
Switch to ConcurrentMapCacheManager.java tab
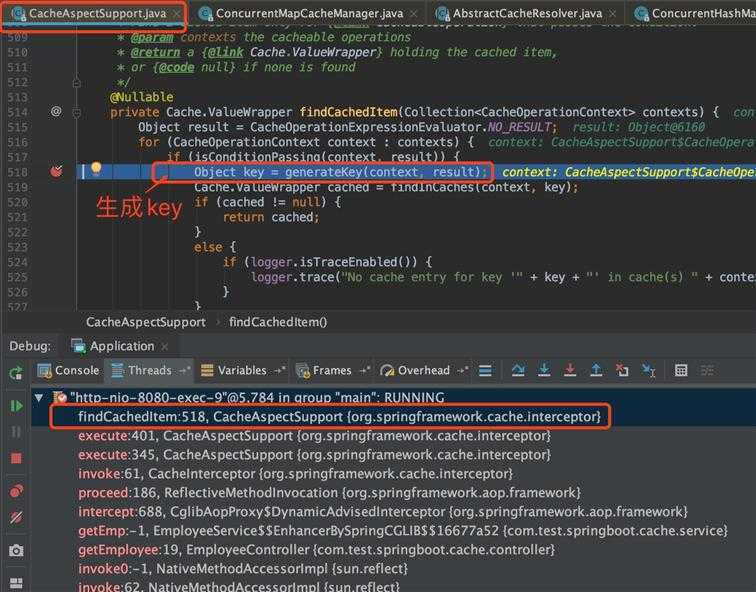[x=310, y=13]
